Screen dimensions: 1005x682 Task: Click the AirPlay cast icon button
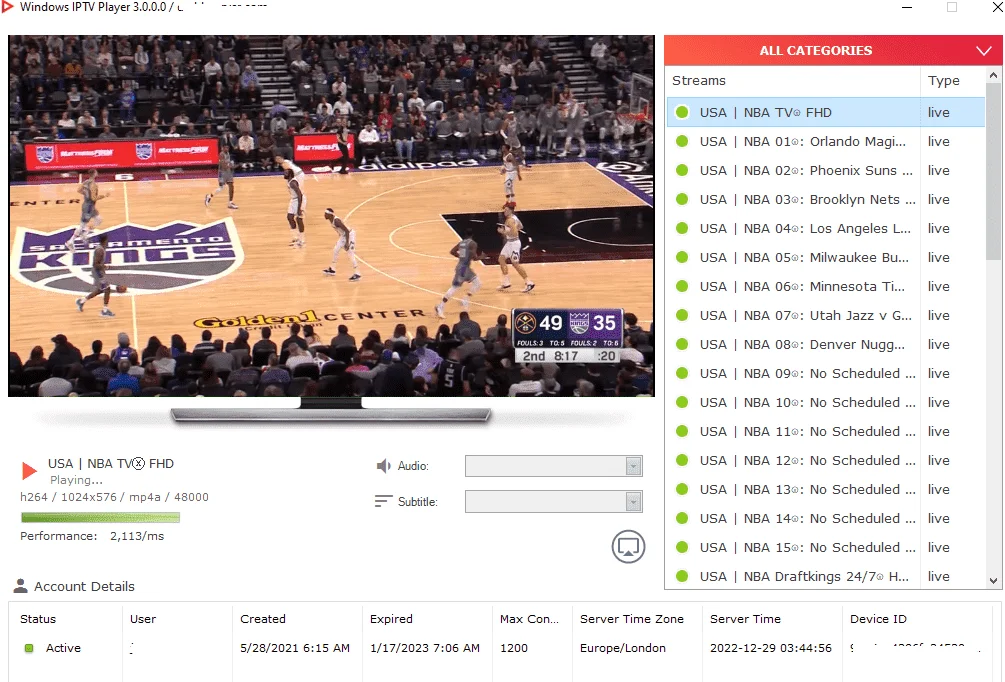pos(628,547)
